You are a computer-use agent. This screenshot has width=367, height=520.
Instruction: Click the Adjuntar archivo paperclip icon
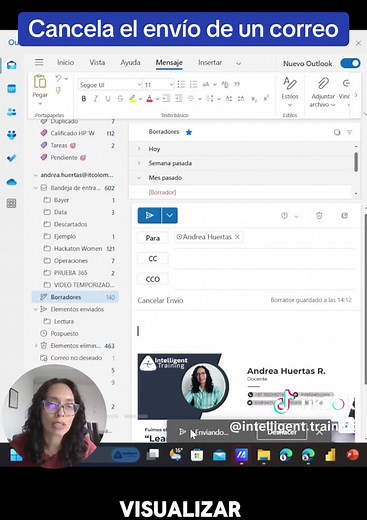click(323, 83)
